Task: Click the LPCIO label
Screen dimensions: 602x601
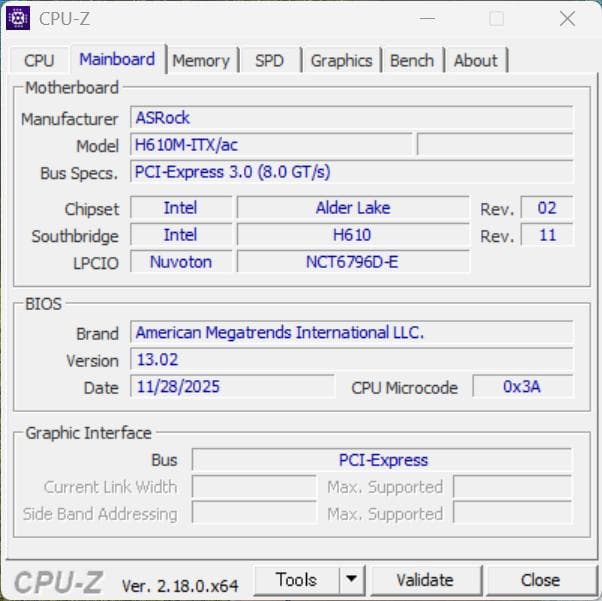Action: click(96, 263)
